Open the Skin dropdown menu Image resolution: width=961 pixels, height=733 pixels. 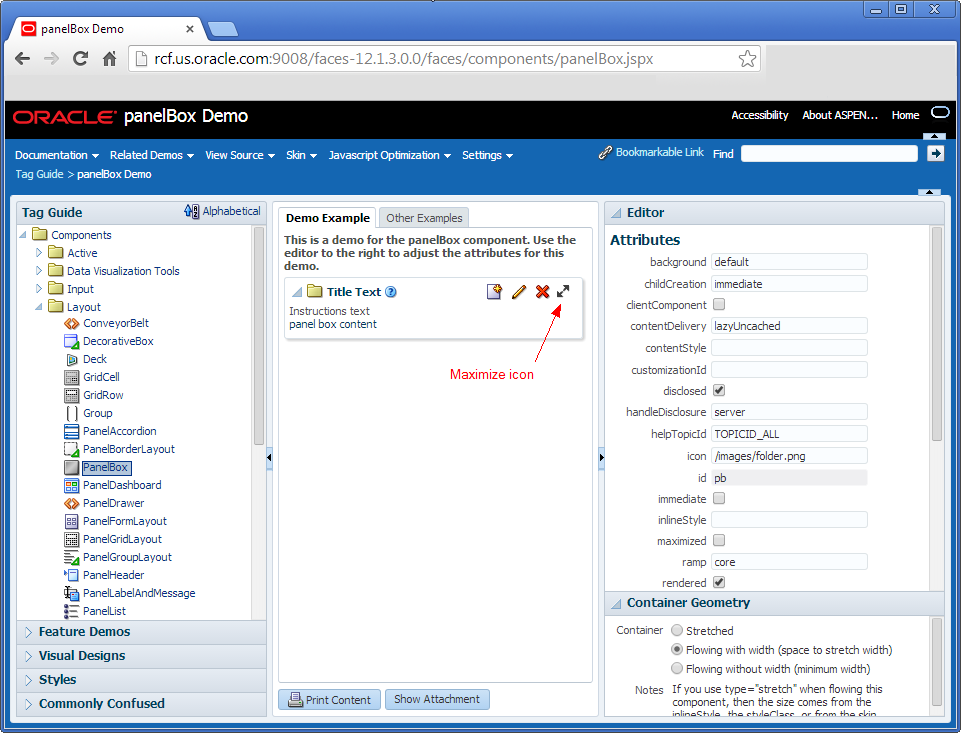302,155
